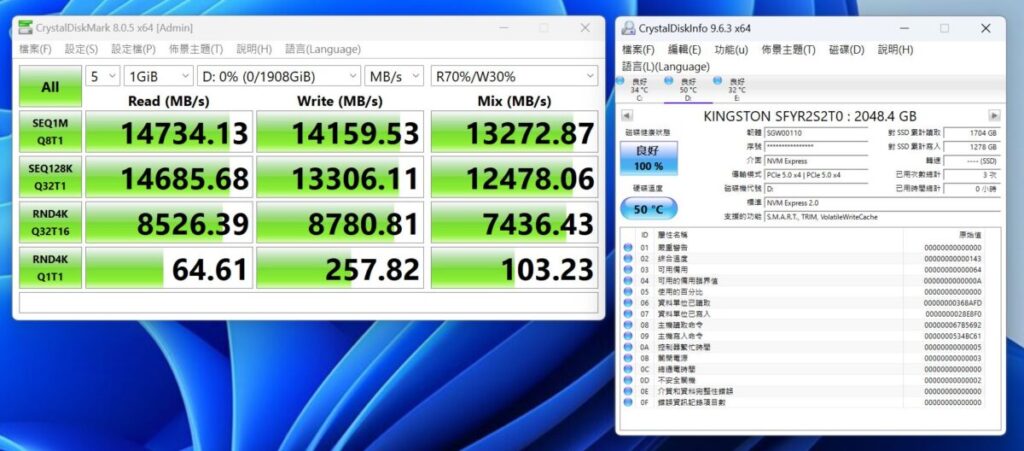
Task: Click the status orb for attribute ID 06
Action: coord(628,303)
